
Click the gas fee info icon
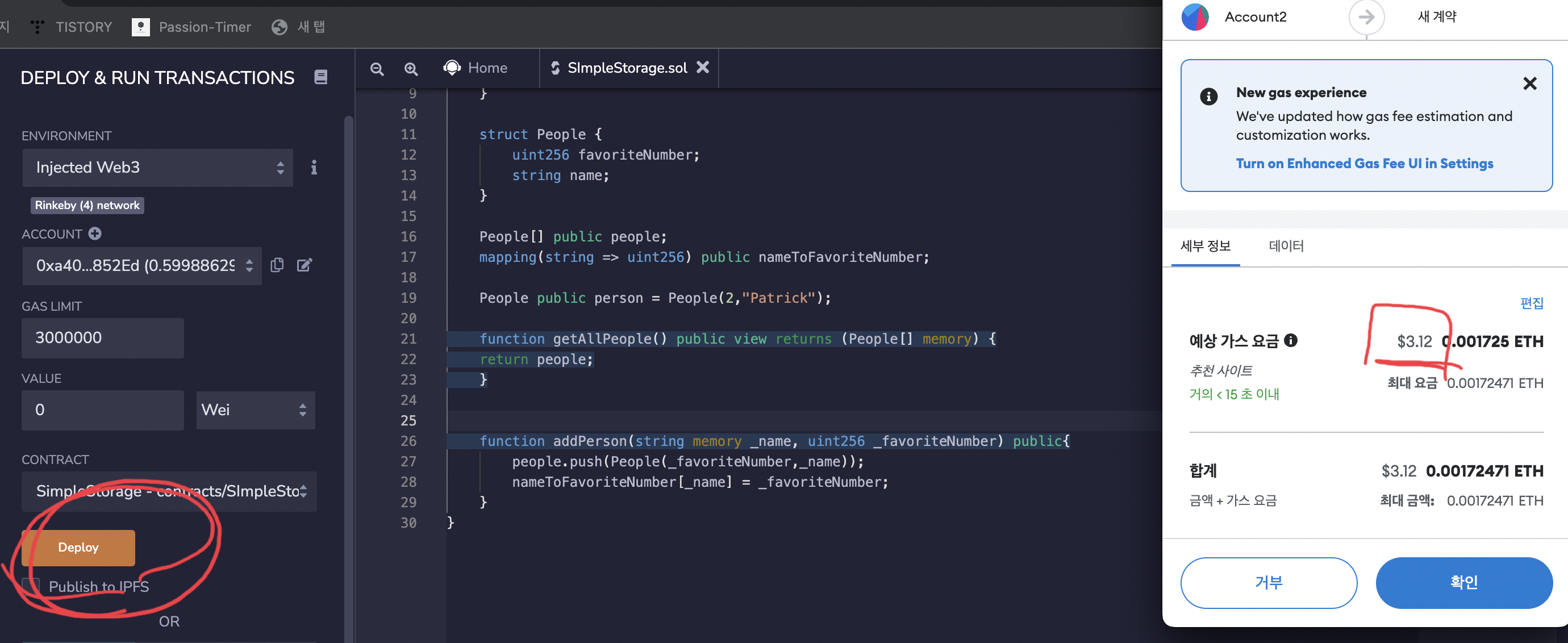coord(1290,340)
